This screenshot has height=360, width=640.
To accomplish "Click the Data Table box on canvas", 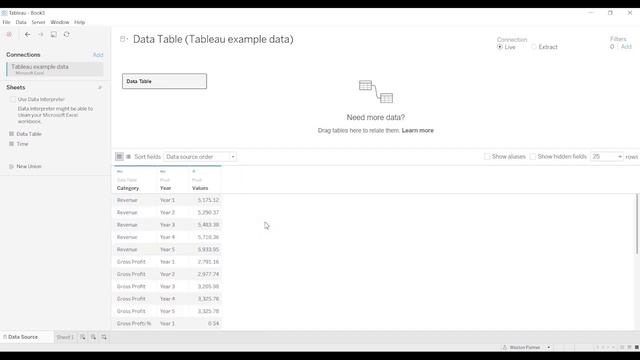I will click(x=164, y=81).
